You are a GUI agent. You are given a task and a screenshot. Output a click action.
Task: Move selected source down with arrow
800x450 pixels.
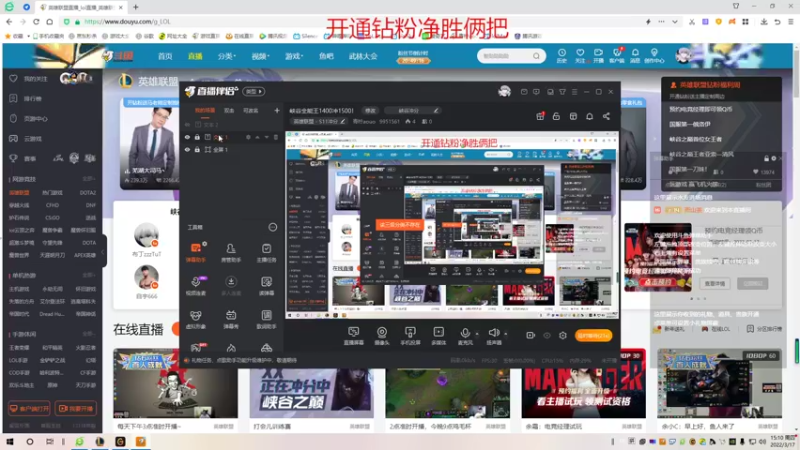(x=266, y=137)
